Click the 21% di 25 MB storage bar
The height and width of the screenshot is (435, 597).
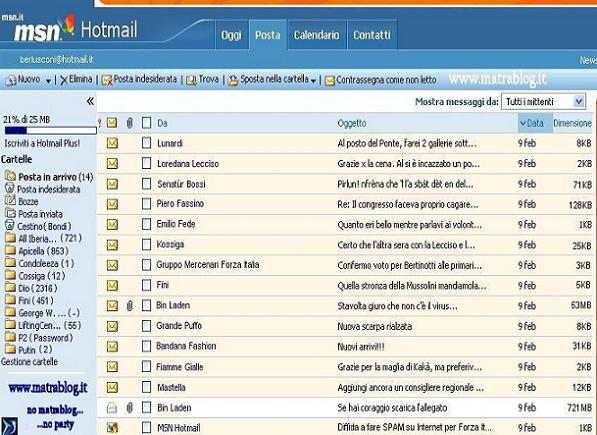50,131
